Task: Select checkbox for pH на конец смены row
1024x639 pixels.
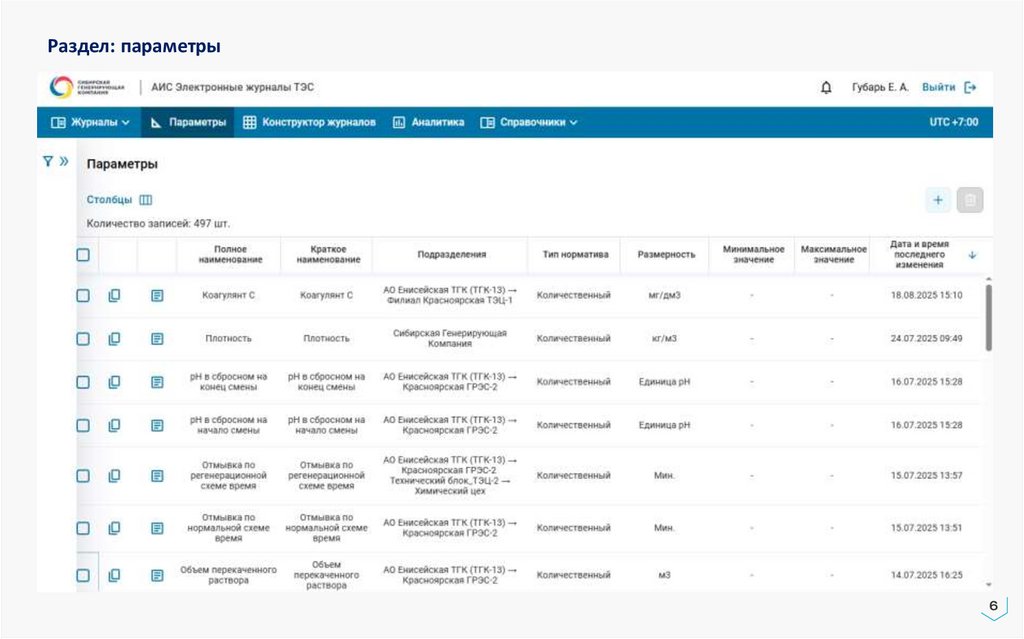Action: (x=83, y=382)
